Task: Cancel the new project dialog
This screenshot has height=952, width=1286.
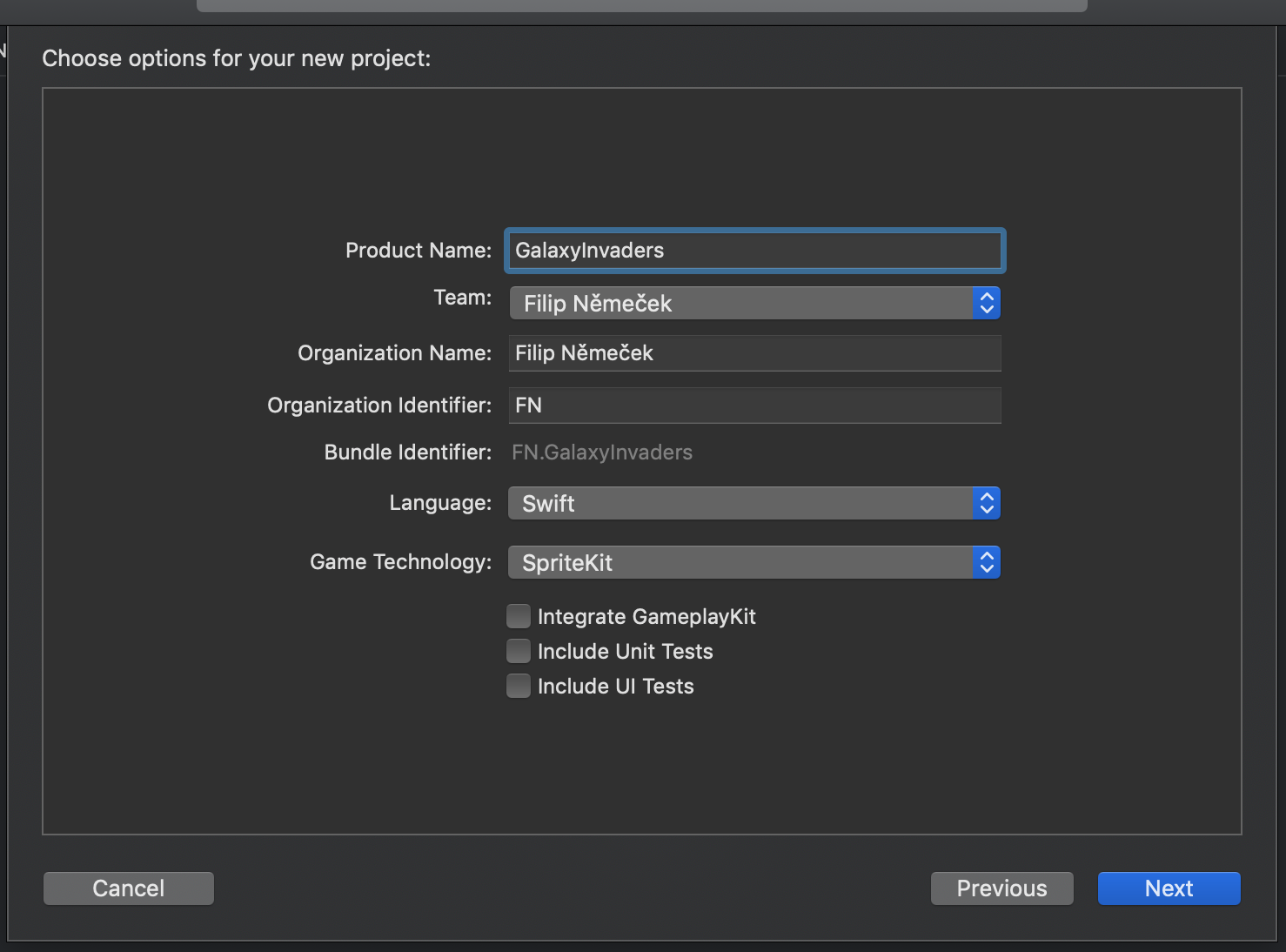Action: tap(128, 888)
